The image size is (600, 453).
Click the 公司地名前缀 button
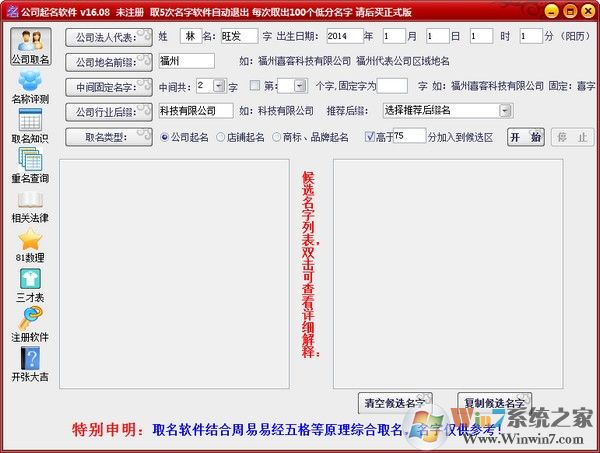(x=109, y=62)
